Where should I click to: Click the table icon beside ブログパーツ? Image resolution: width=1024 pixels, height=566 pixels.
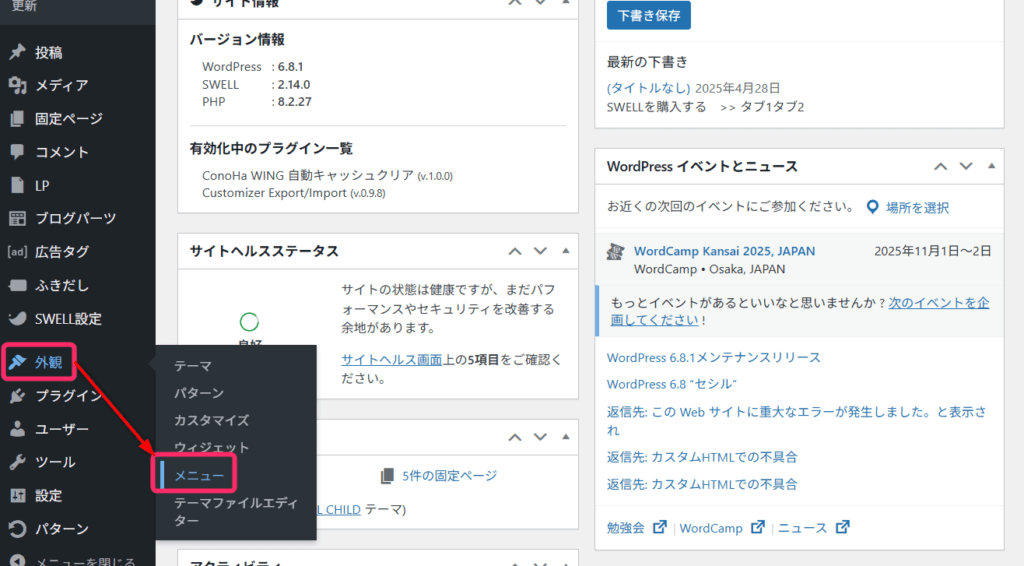click(x=18, y=218)
